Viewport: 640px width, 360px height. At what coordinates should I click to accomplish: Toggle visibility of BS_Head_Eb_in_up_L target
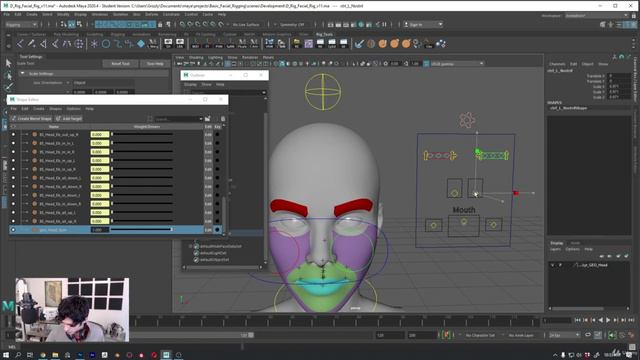(13, 160)
